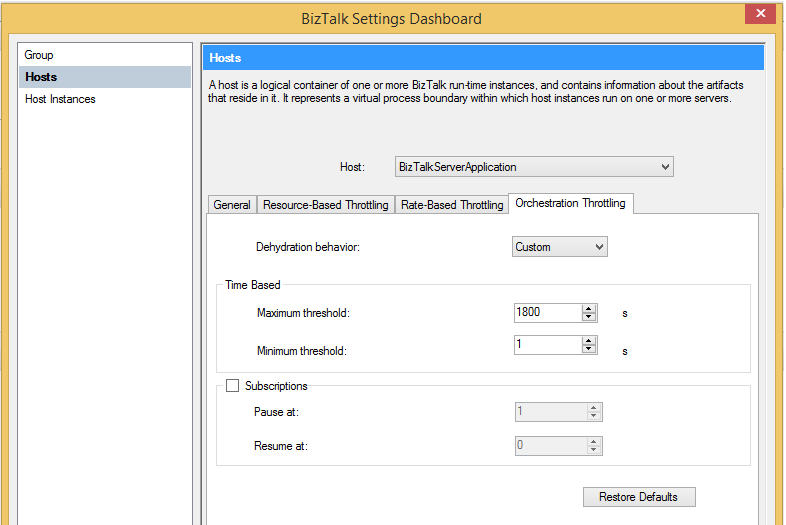Increase Maximum threshold with up arrow
This screenshot has height=525, width=786.
tap(588, 309)
